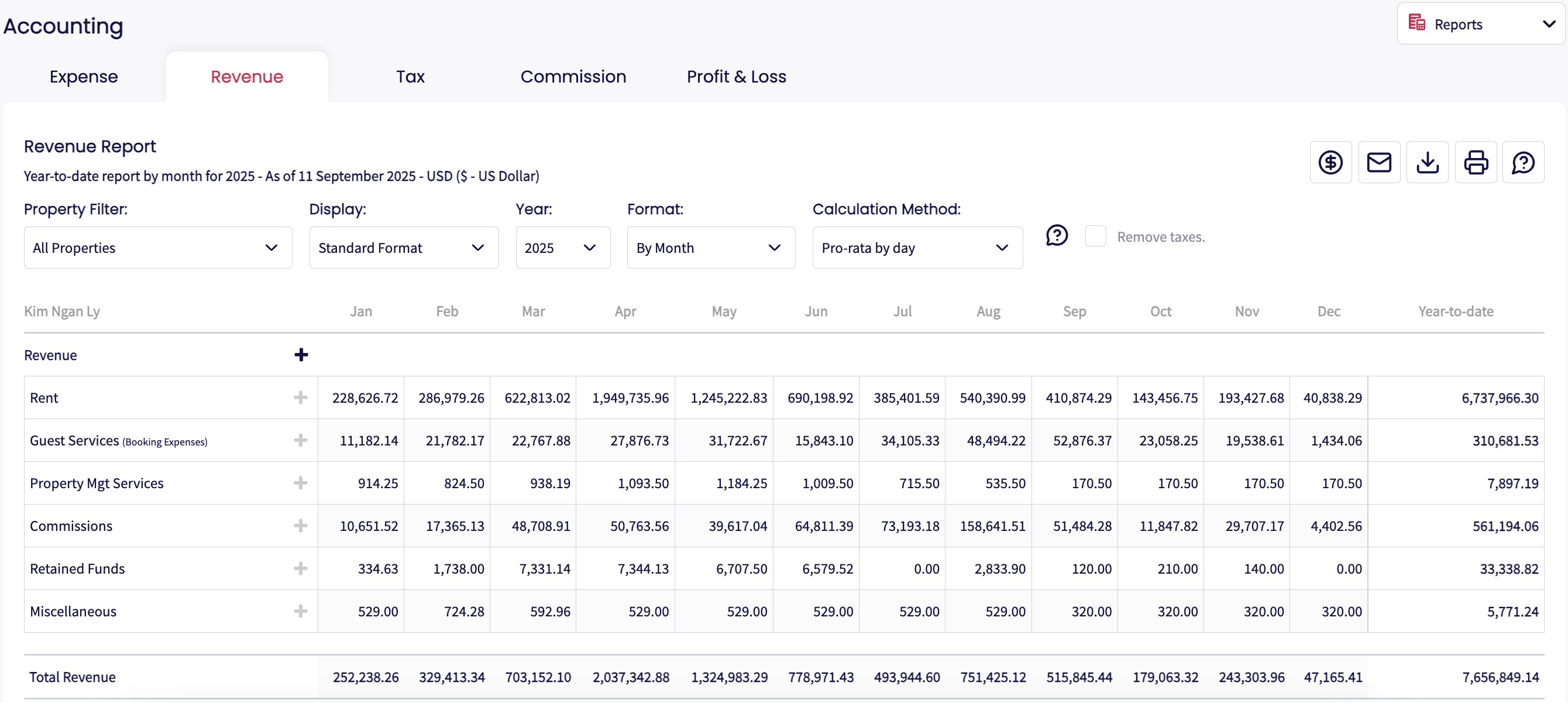Open the Reports menu button
Viewport: 1568px width, 703px height.
(x=1480, y=25)
